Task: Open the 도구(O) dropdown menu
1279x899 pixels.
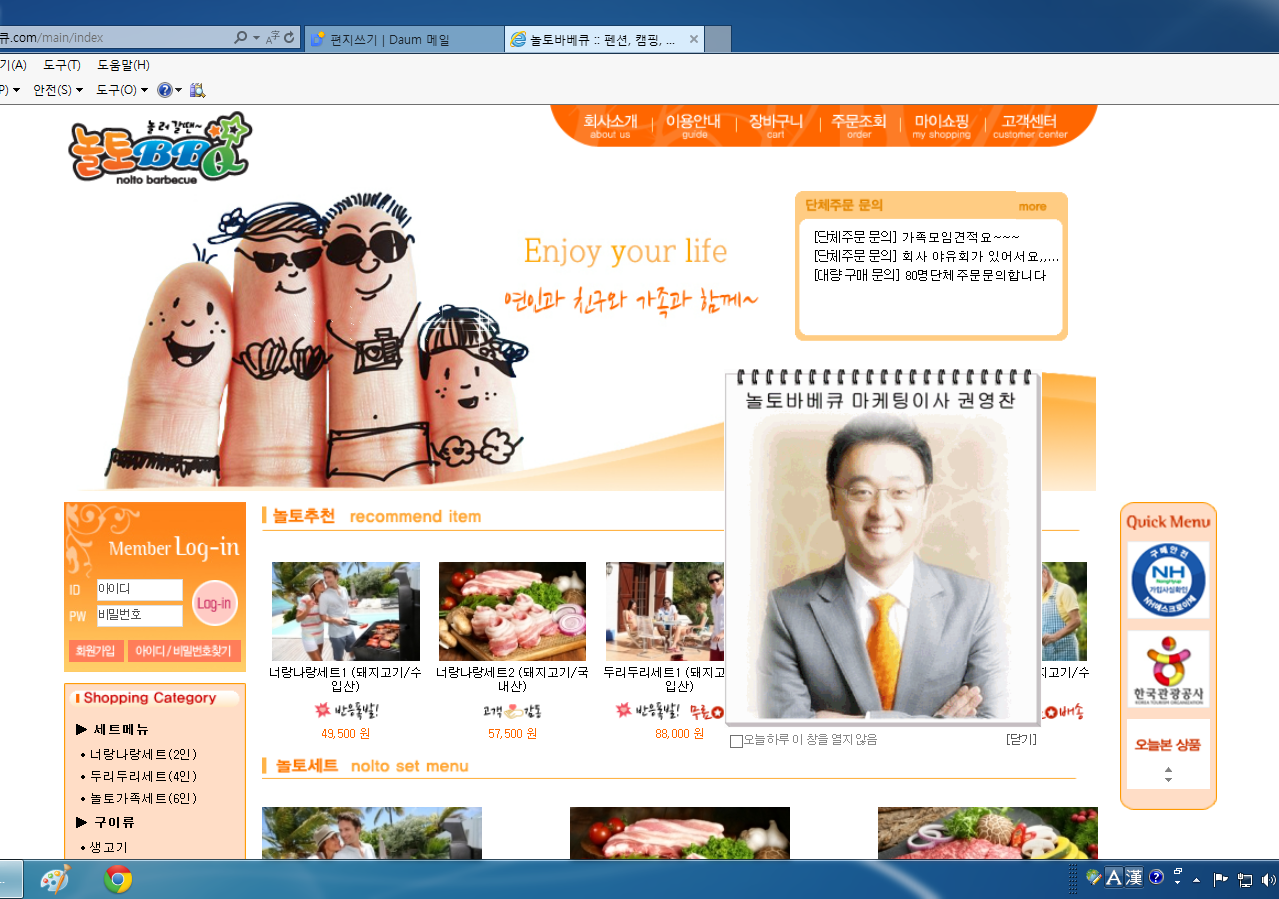Action: click(x=121, y=90)
